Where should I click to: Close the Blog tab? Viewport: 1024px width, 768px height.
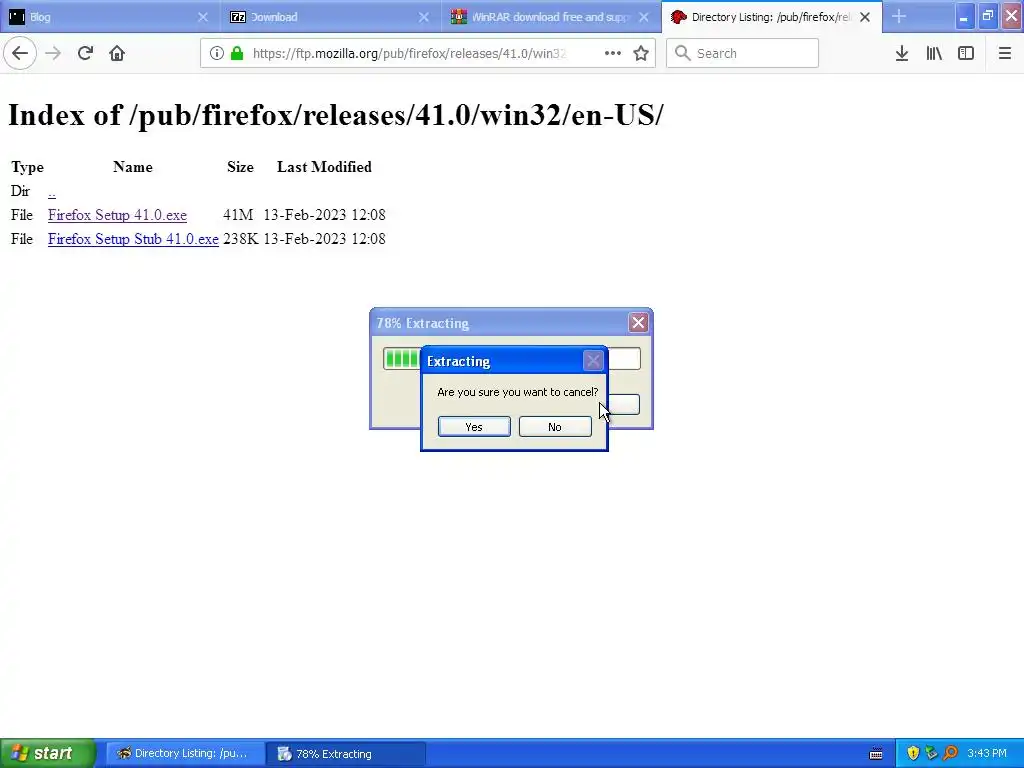pos(203,17)
